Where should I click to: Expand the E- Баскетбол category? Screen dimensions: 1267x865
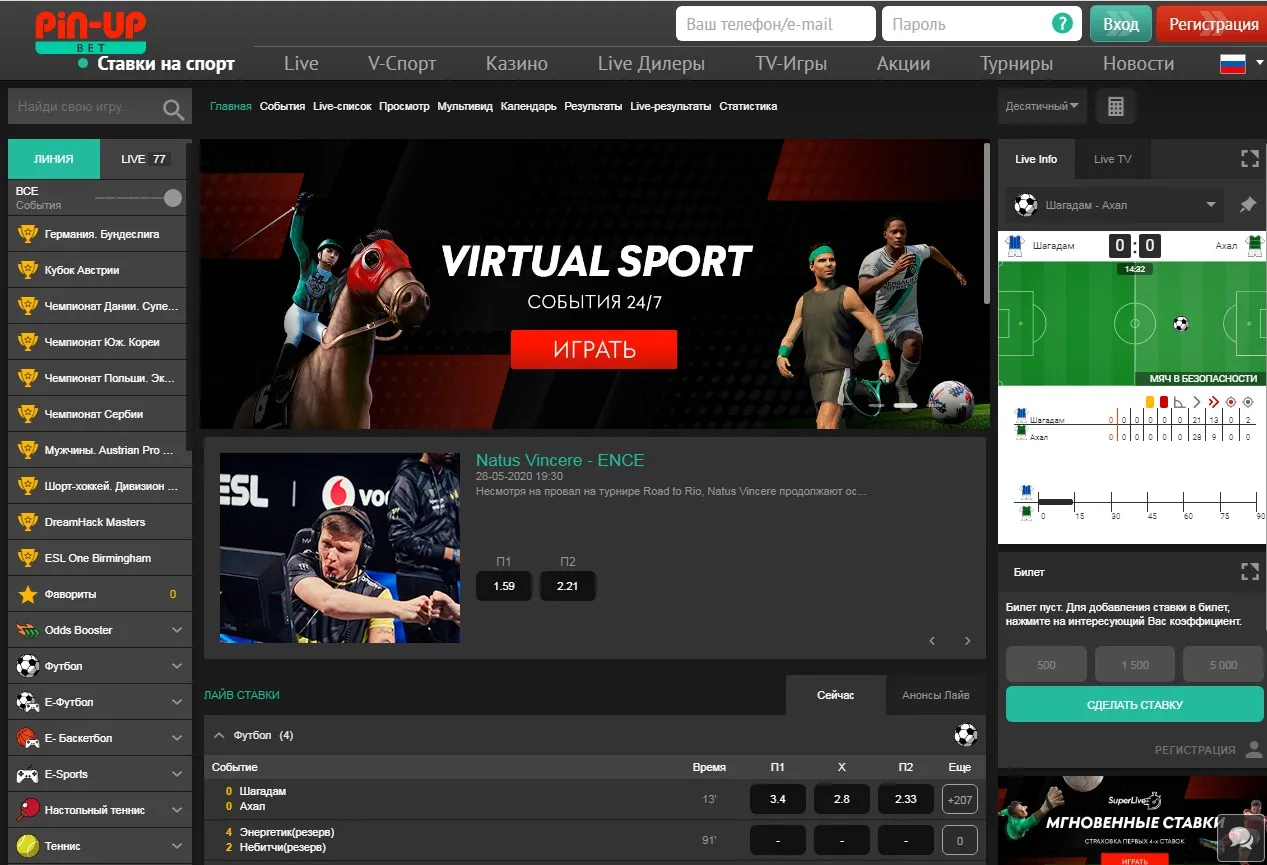coord(177,738)
